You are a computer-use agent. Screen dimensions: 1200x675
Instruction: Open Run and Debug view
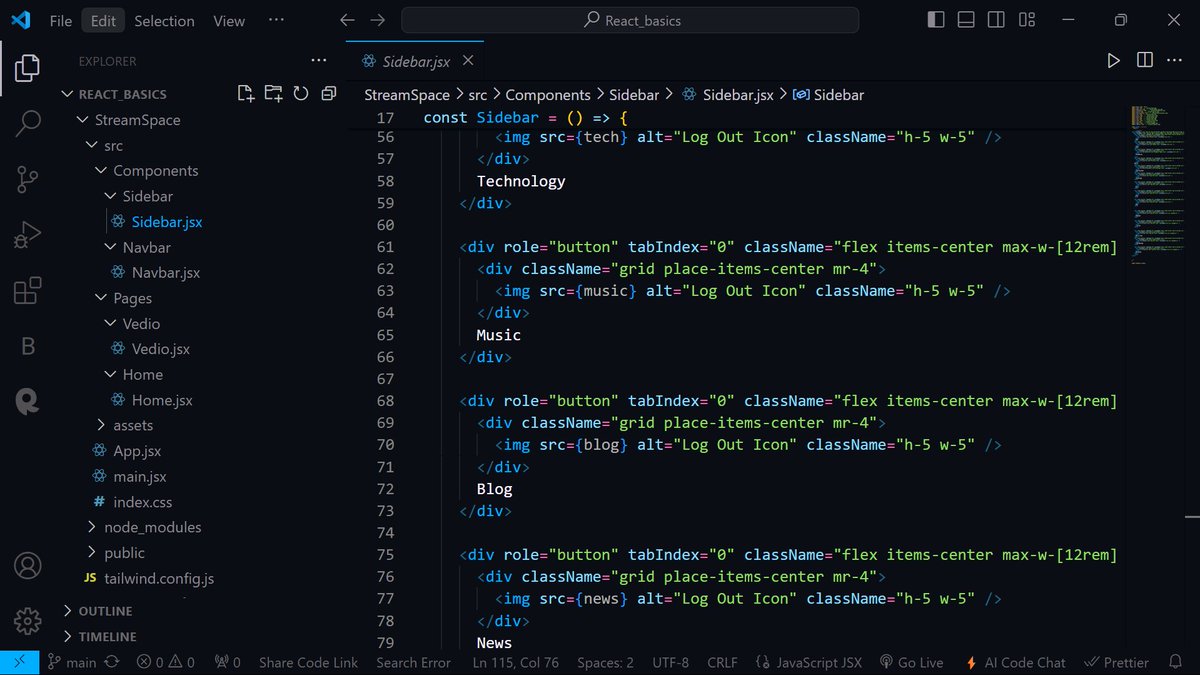27,236
